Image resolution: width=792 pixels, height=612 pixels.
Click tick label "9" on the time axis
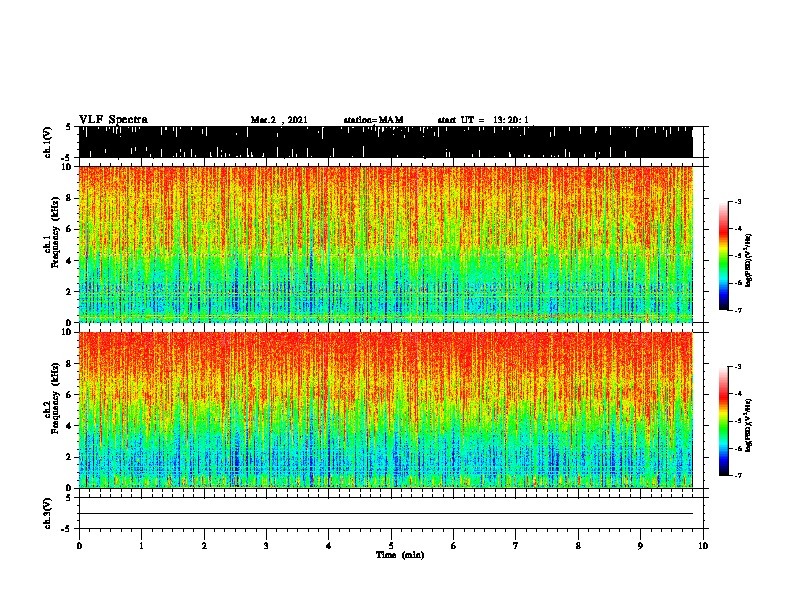pyautogui.click(x=640, y=546)
